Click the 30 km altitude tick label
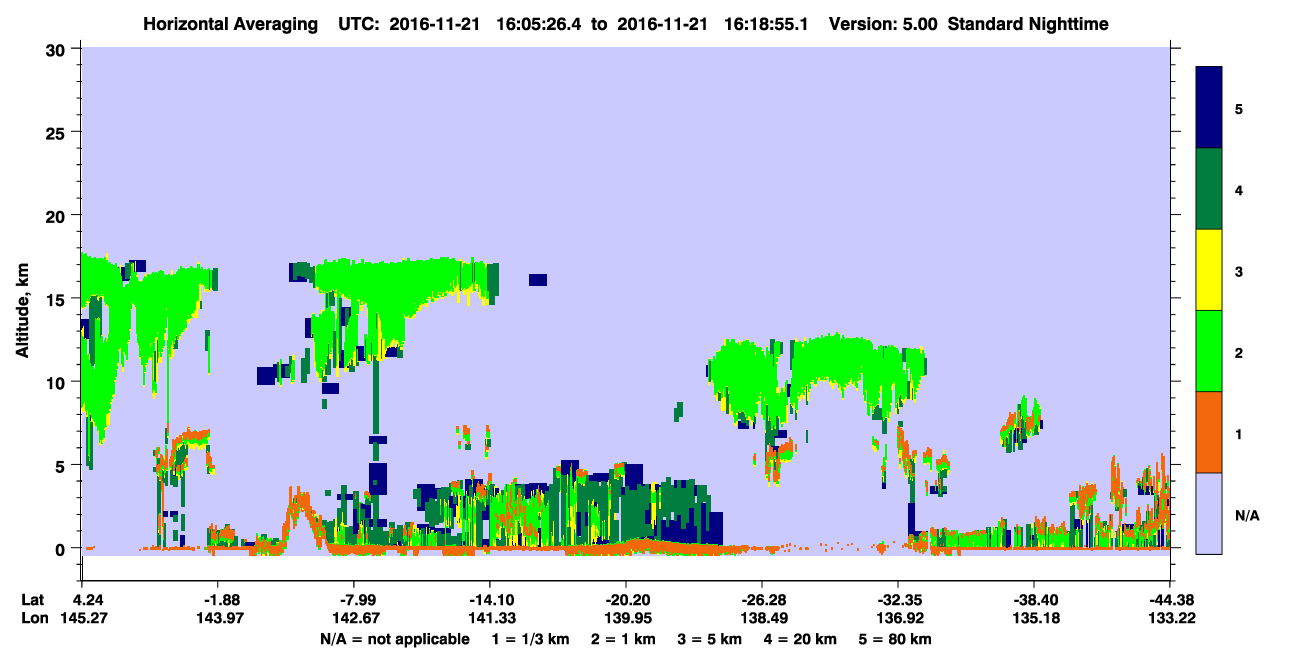The width and height of the screenshot is (1300, 667). pyautogui.click(x=58, y=49)
